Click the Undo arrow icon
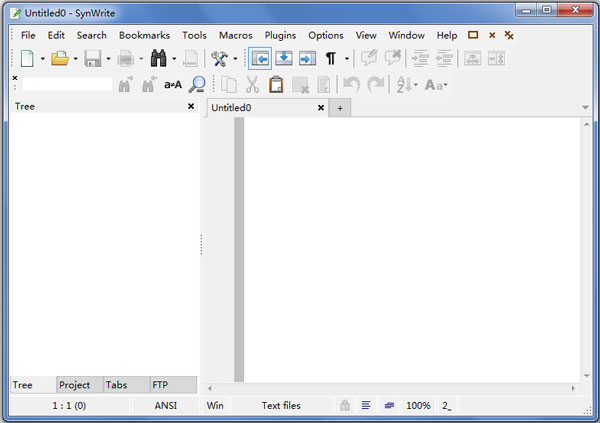The width and height of the screenshot is (600, 423). (351, 85)
